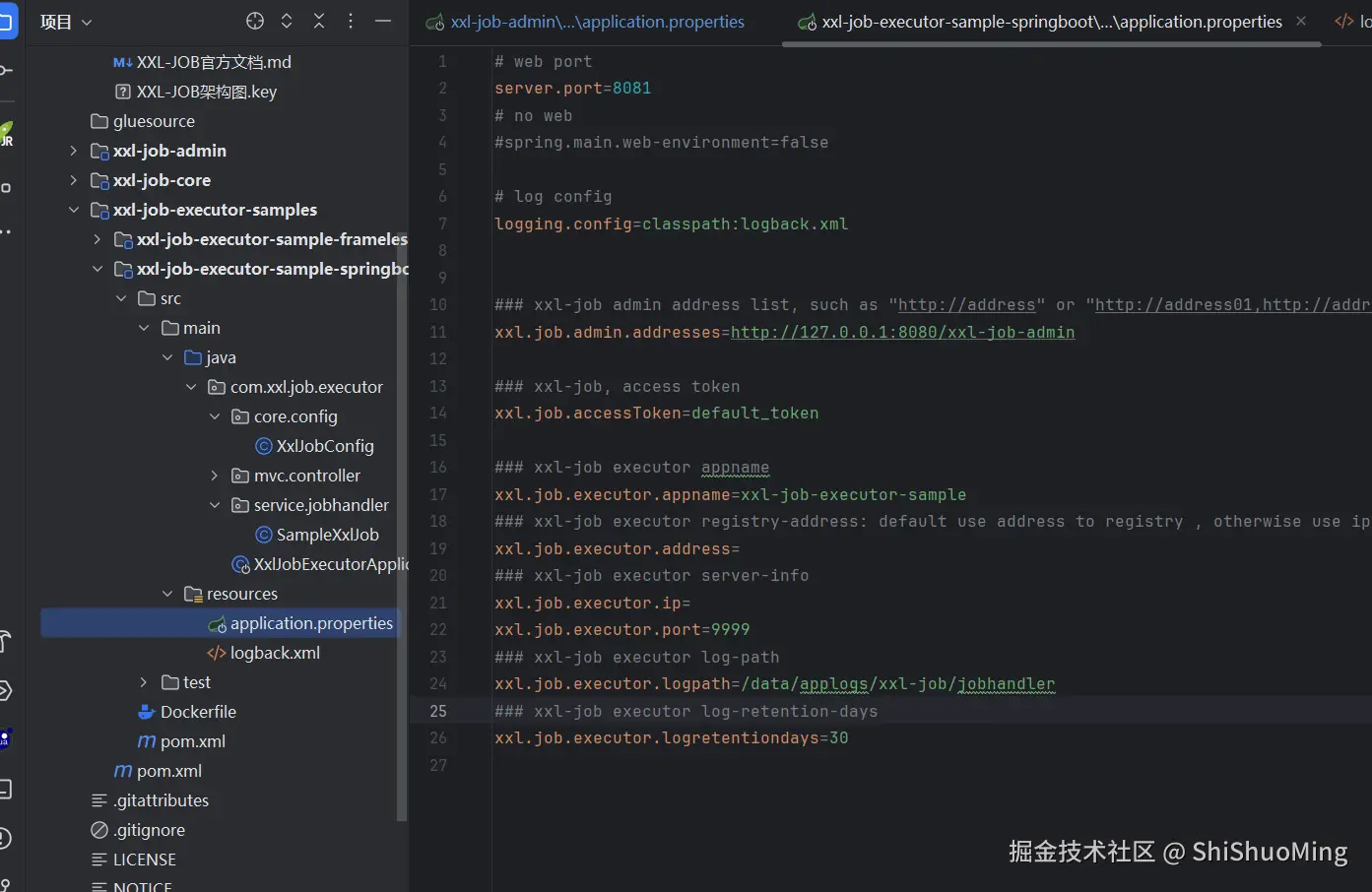Open the 项目 view dropdown

coord(66,22)
